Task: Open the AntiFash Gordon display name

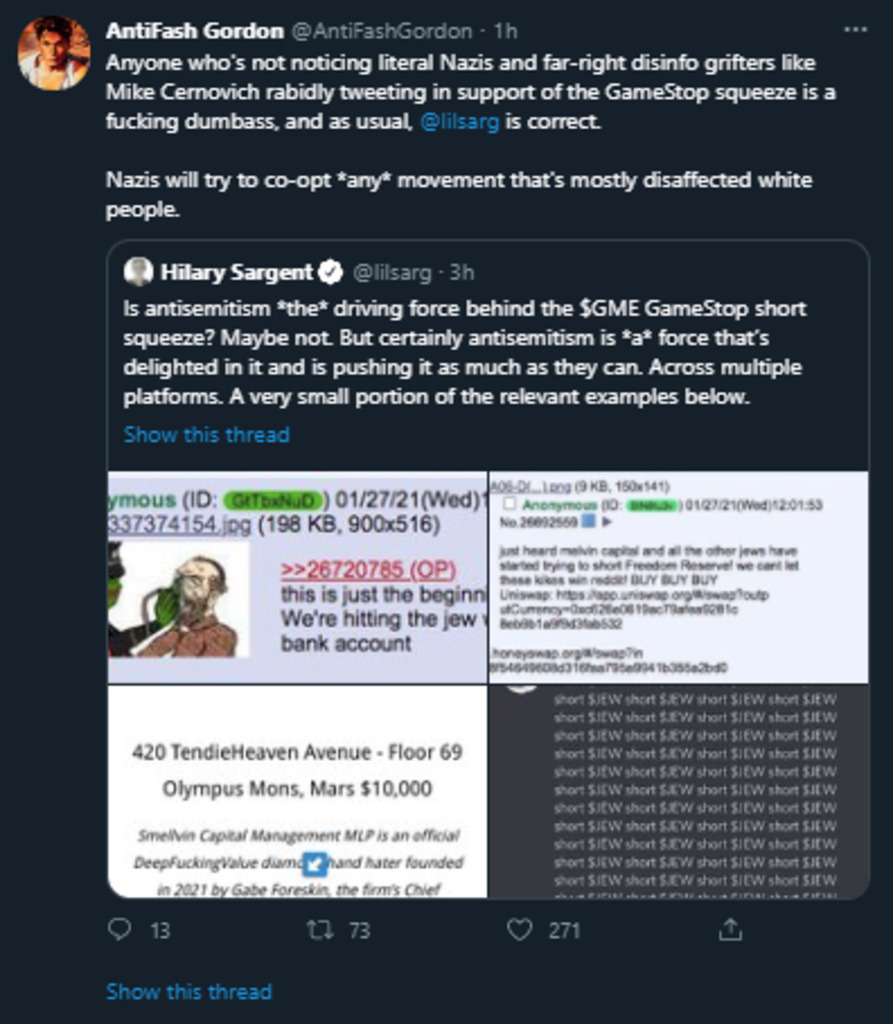Action: [x=195, y=31]
